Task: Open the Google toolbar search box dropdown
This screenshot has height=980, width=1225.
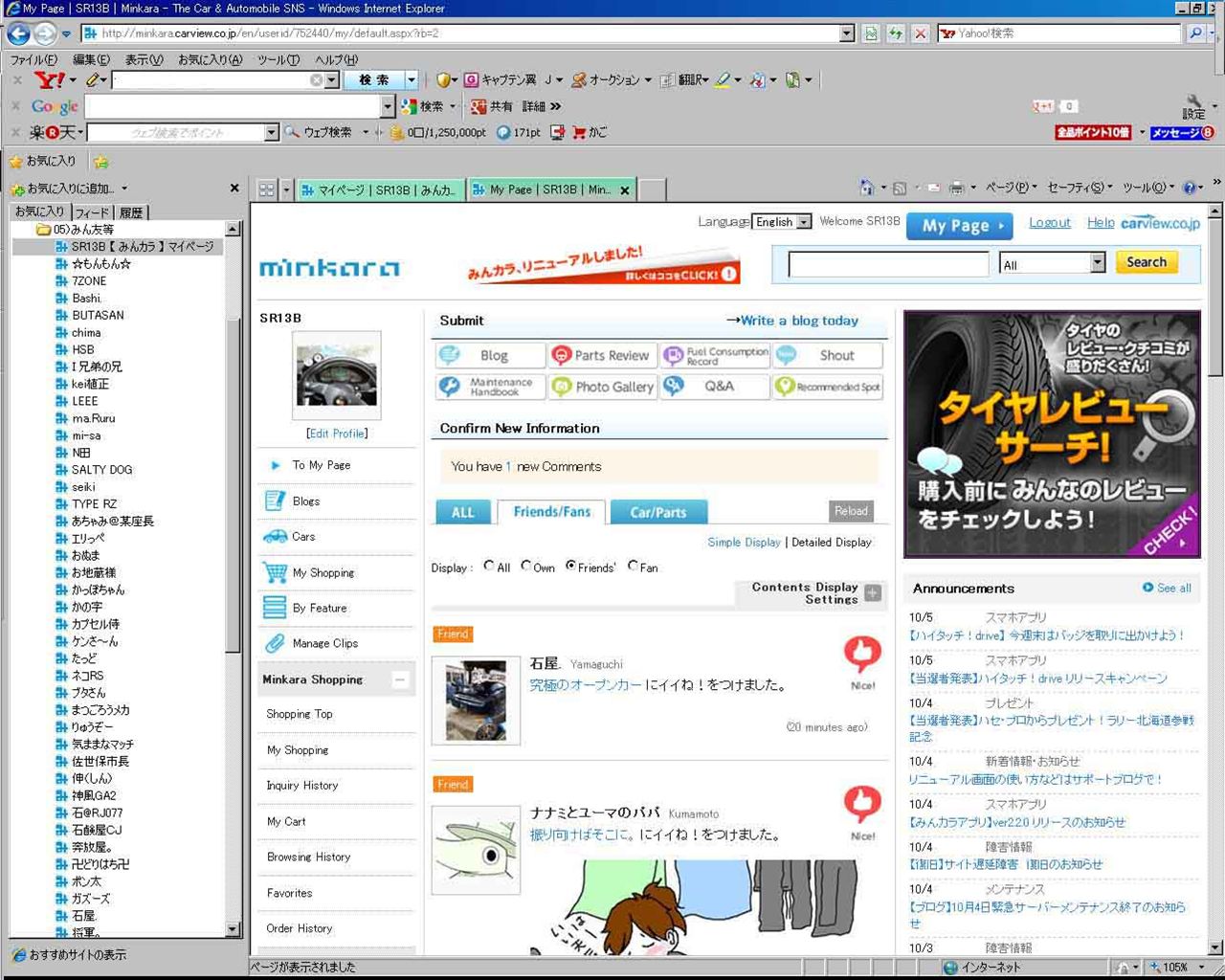Action: coord(387,106)
